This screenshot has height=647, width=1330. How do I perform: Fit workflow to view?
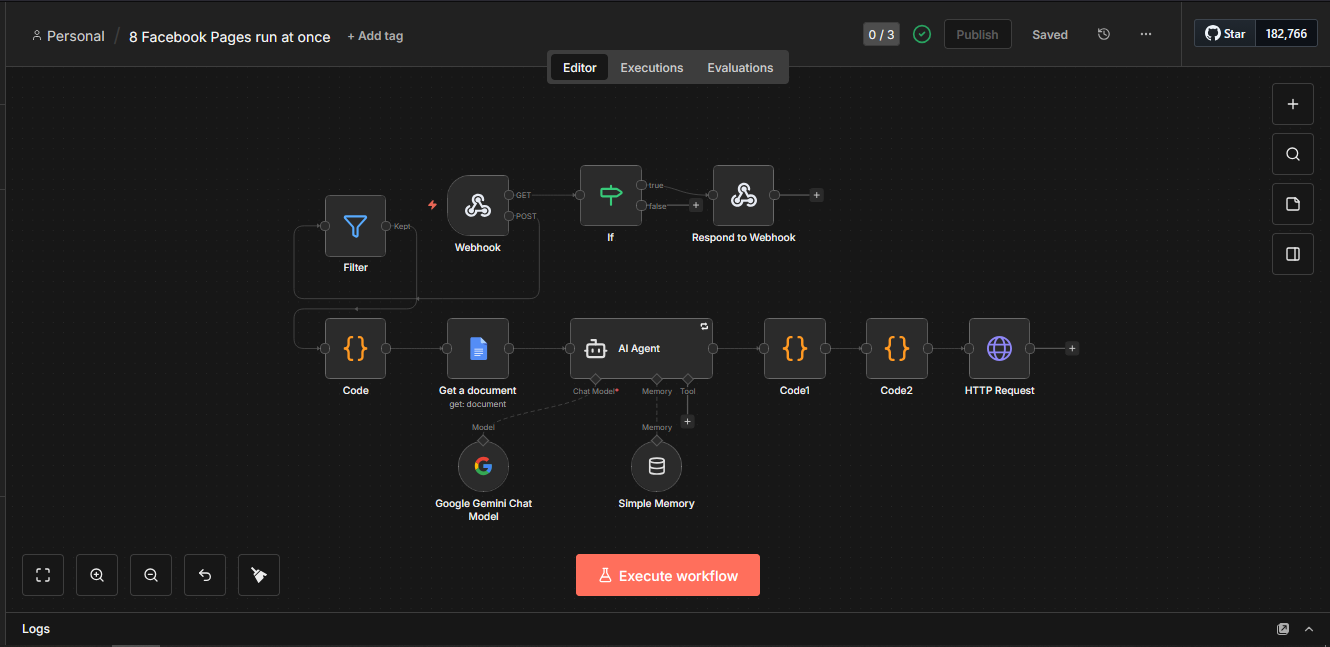coord(43,575)
